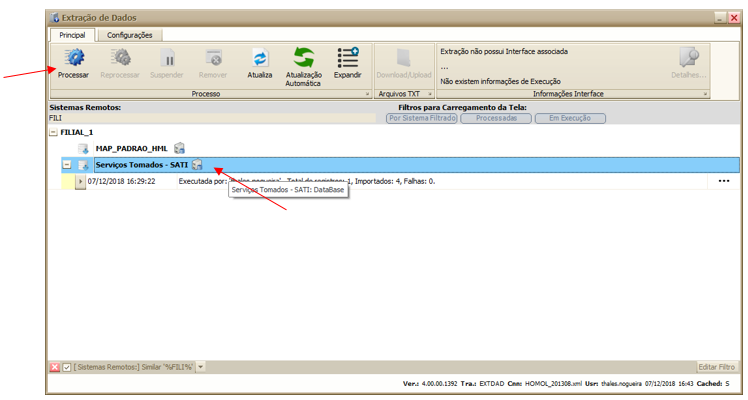748x400 pixels.
Task: Click database icon beside MAP_PADRAO_HML
Action: pos(179,149)
